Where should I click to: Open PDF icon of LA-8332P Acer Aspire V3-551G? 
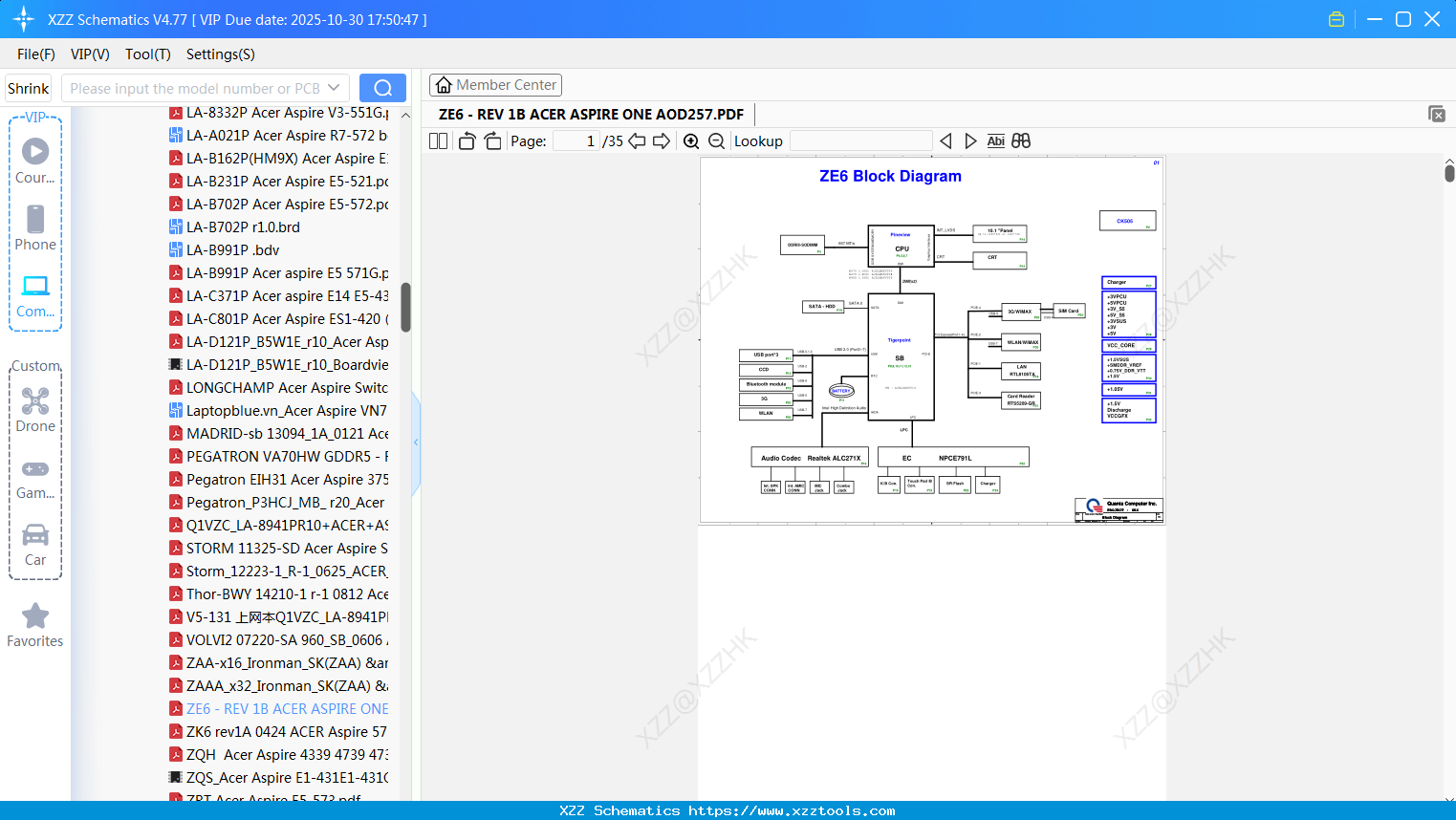[x=176, y=113]
